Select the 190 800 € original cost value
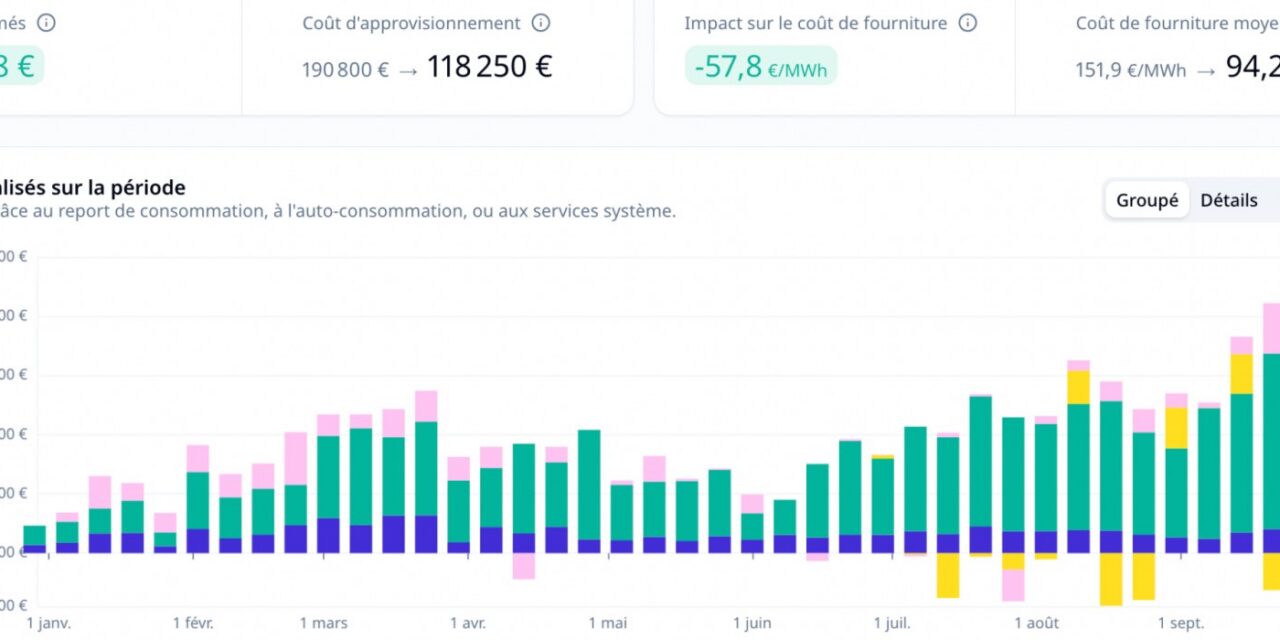This screenshot has width=1280, height=640. click(x=345, y=71)
